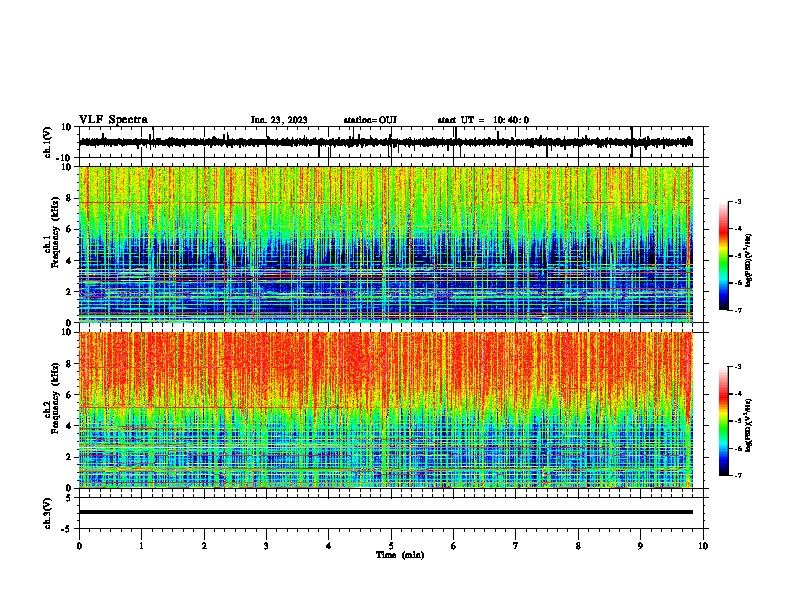
Task: Select the date text 'Jan. 23, 2023'
Action: [x=279, y=120]
